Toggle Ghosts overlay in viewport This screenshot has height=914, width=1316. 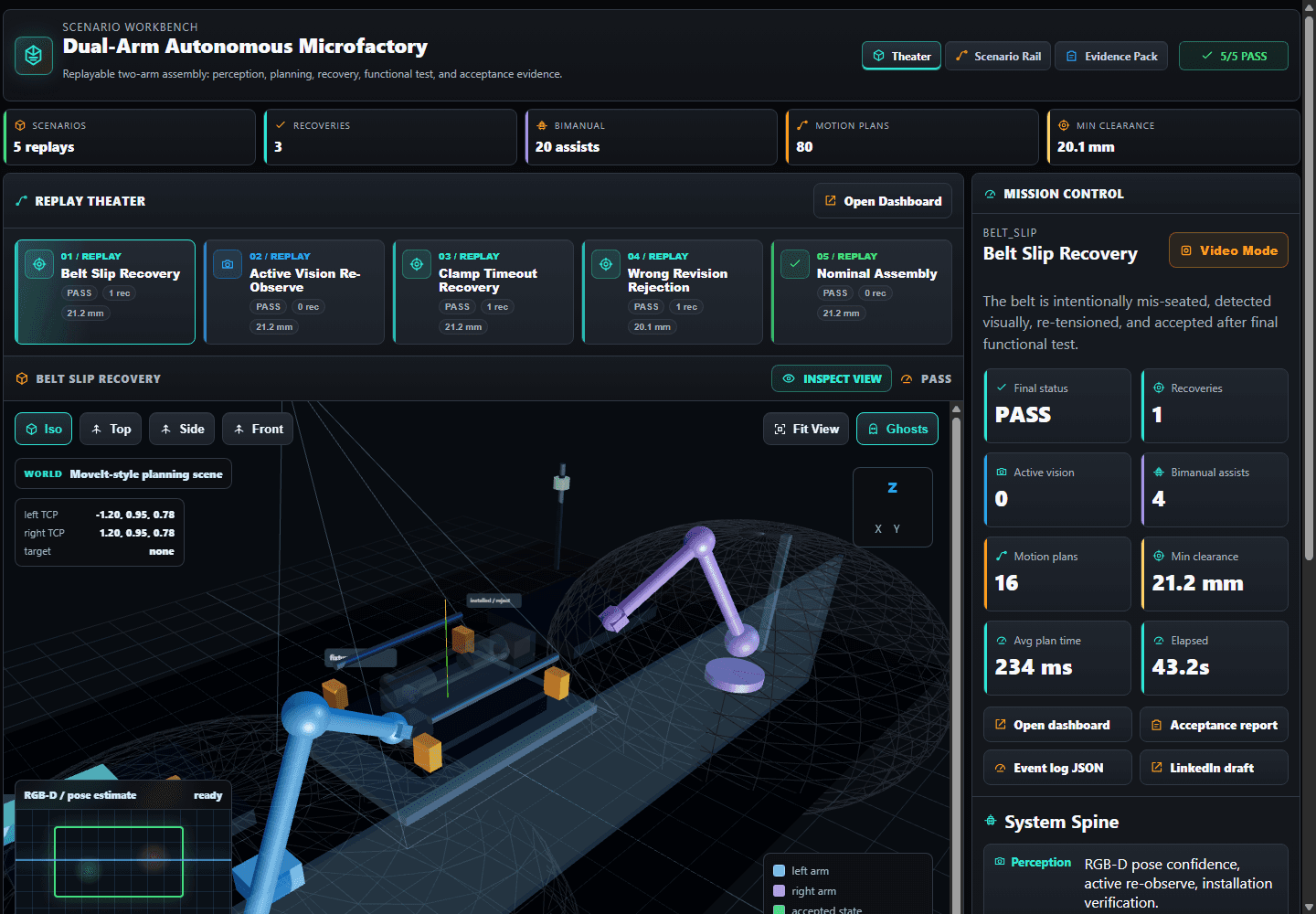pos(897,429)
